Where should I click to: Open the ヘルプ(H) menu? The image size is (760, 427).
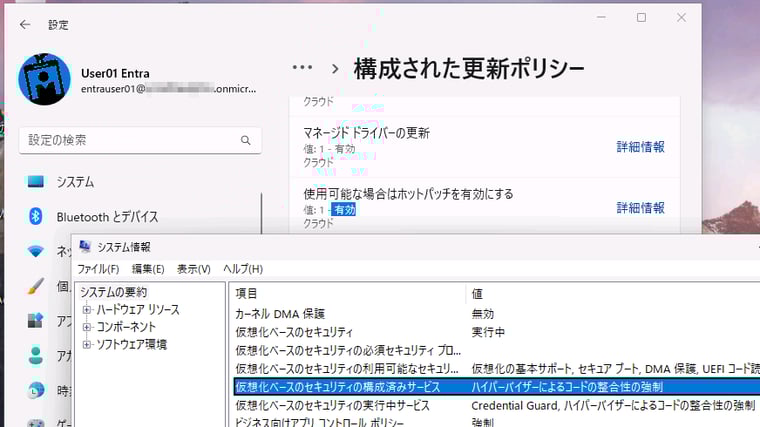[242, 269]
